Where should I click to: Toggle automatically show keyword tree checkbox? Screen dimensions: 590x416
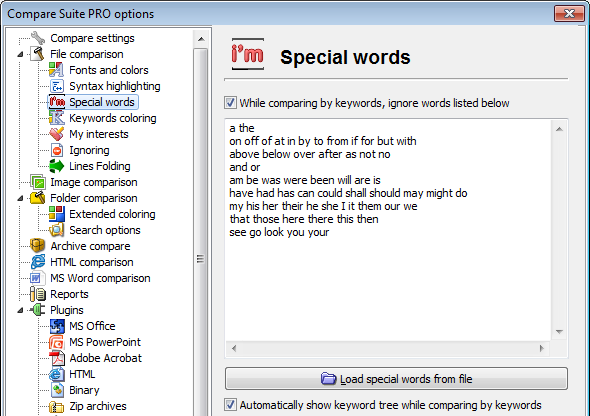pos(230,405)
